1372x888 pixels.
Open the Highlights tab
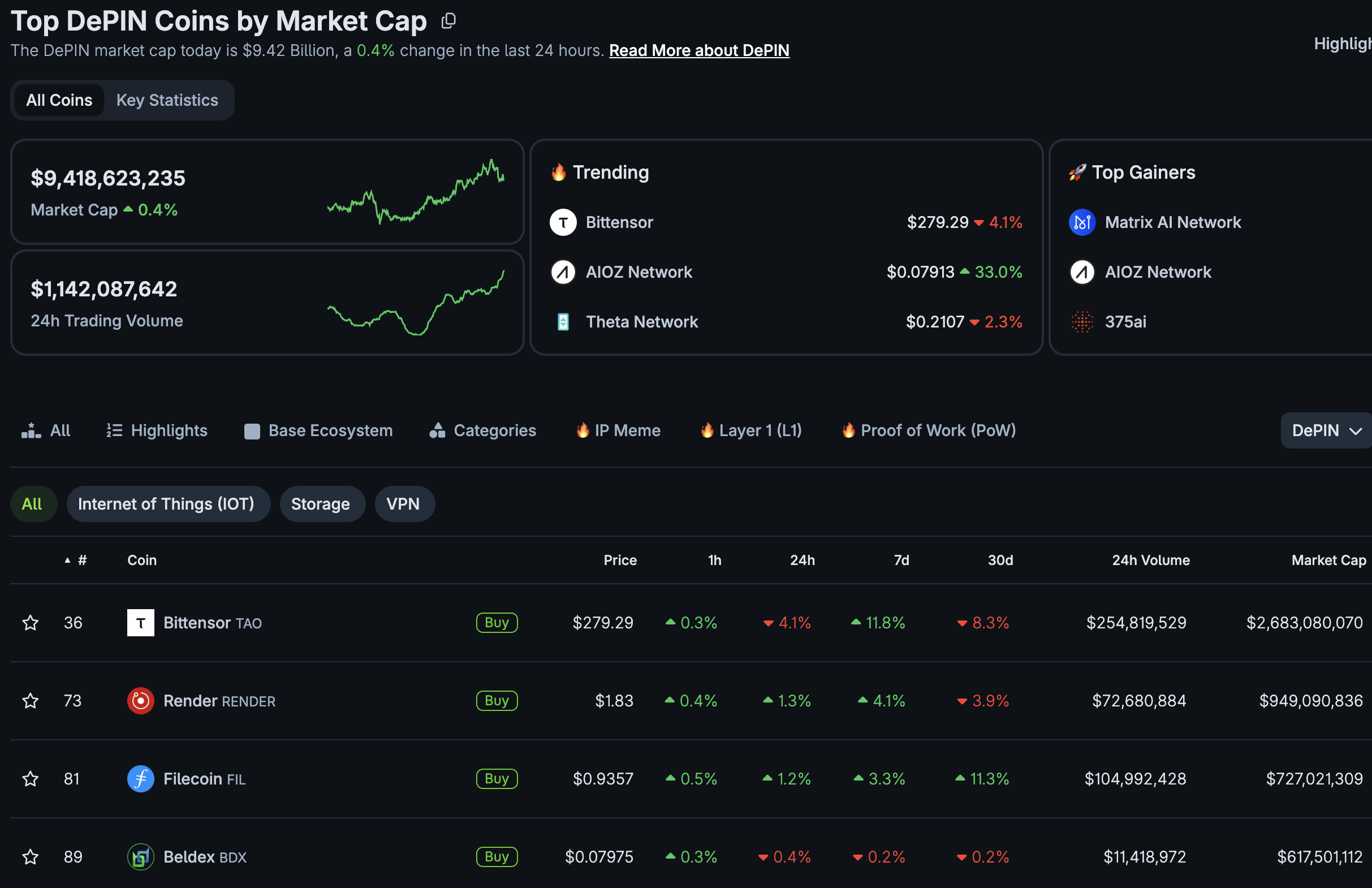(x=157, y=430)
